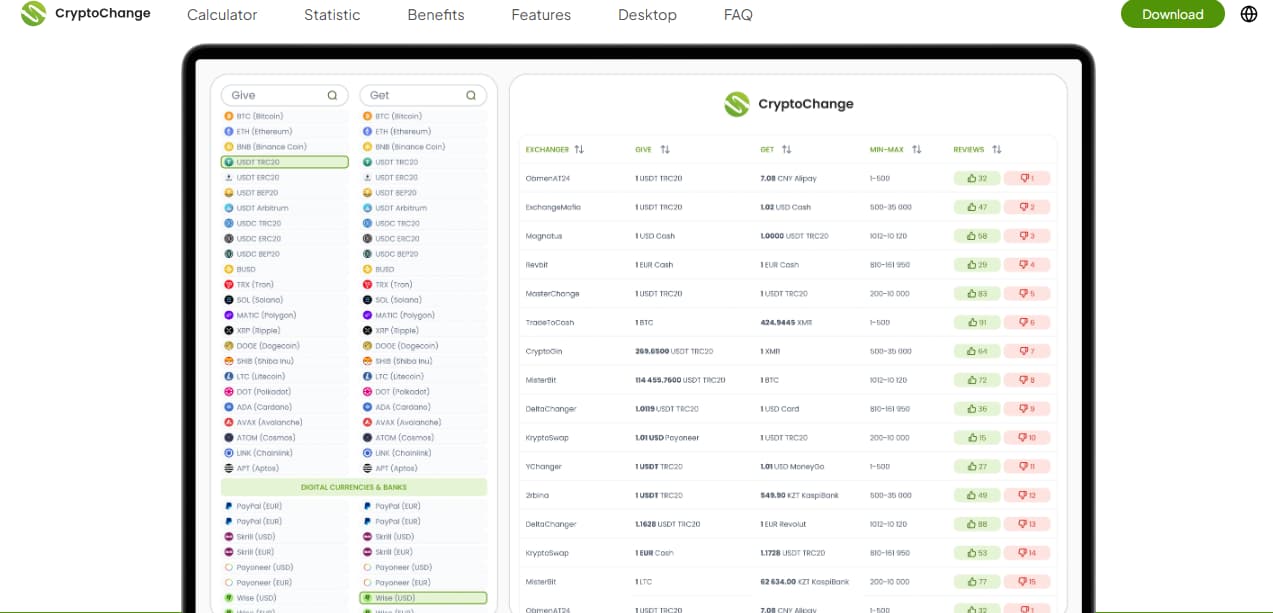Image resolution: width=1273 pixels, height=613 pixels.
Task: Click the search icon in the Give field
Action: tap(332, 96)
